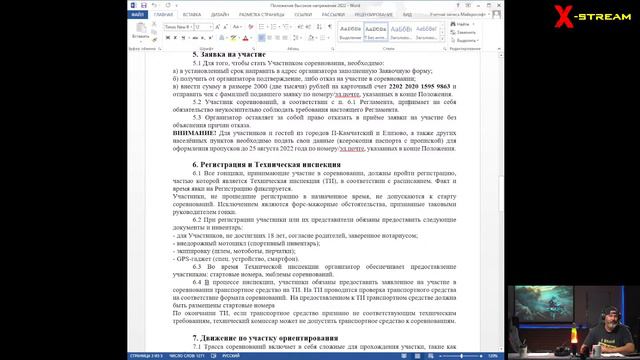
Task: Zoom out with the minus icon
Action: (440, 356)
